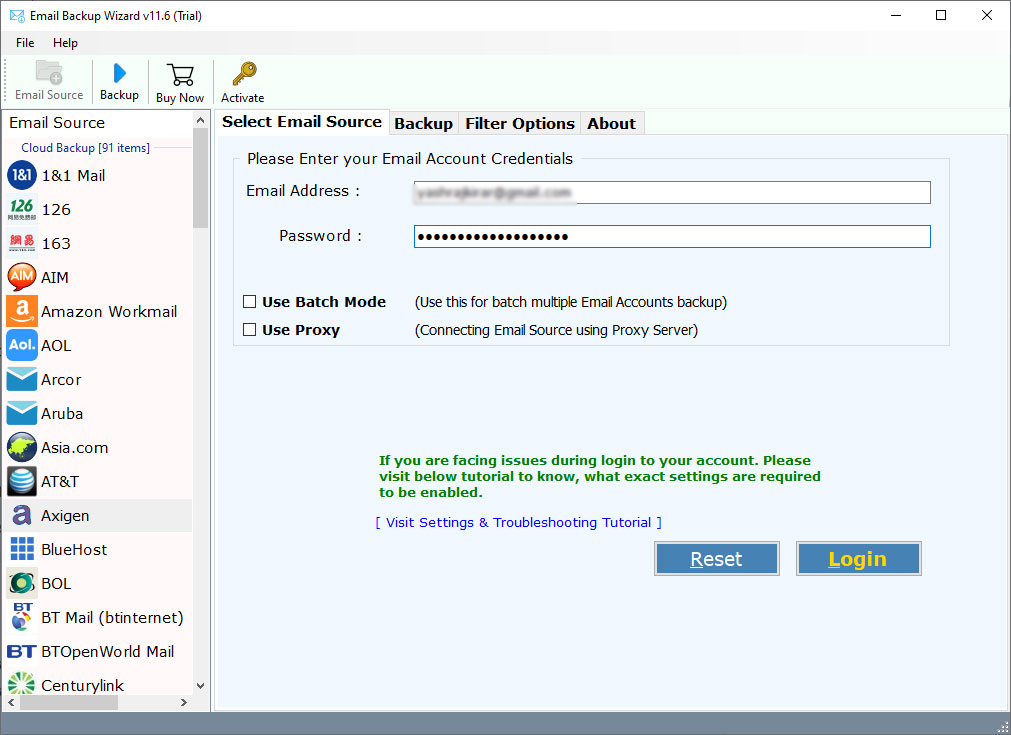Select the 'Axigen' row text

pyautogui.click(x=65, y=516)
